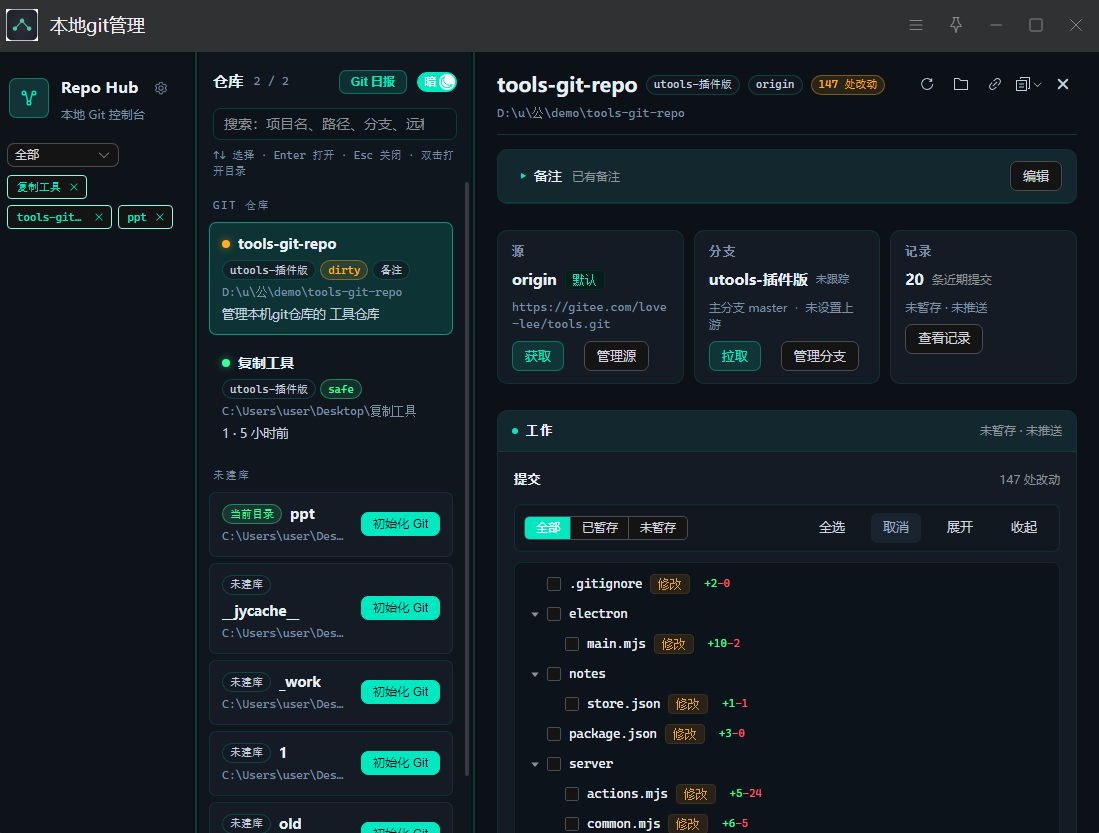Open the copy options dropdown icon

(x=1028, y=84)
